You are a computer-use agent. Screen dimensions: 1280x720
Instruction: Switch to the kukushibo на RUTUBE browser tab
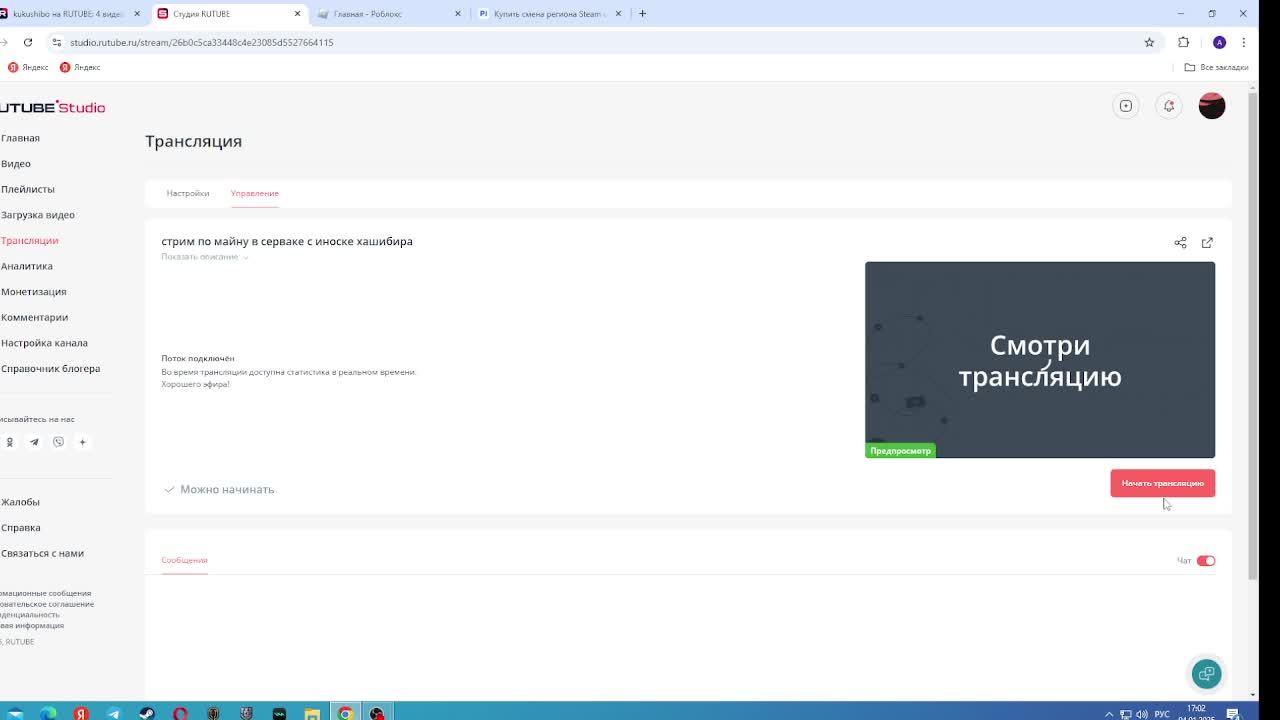(x=74, y=14)
